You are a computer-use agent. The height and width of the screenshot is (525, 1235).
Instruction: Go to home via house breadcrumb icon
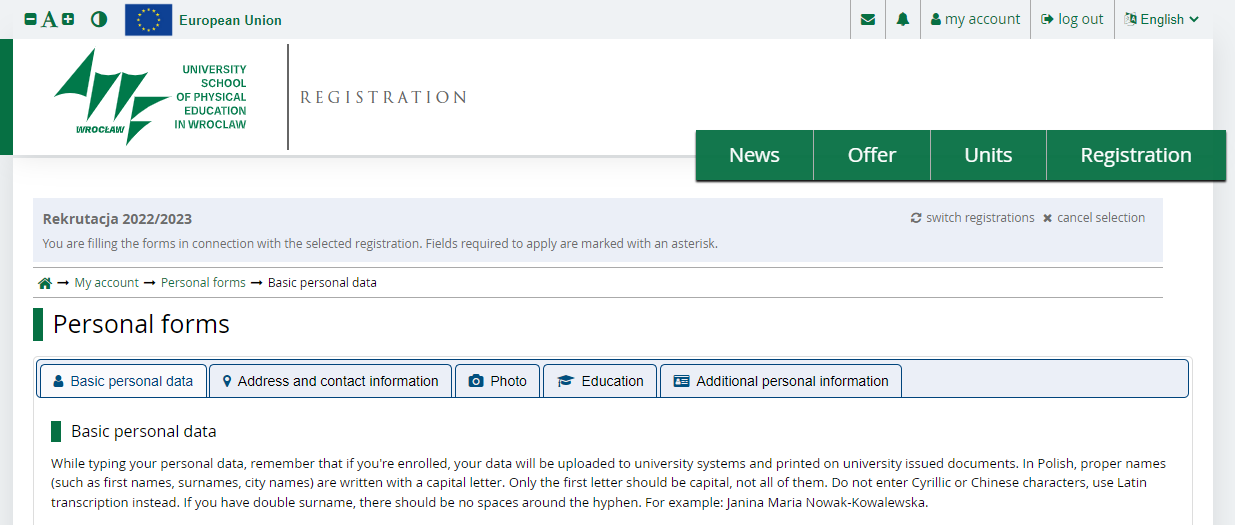point(44,283)
